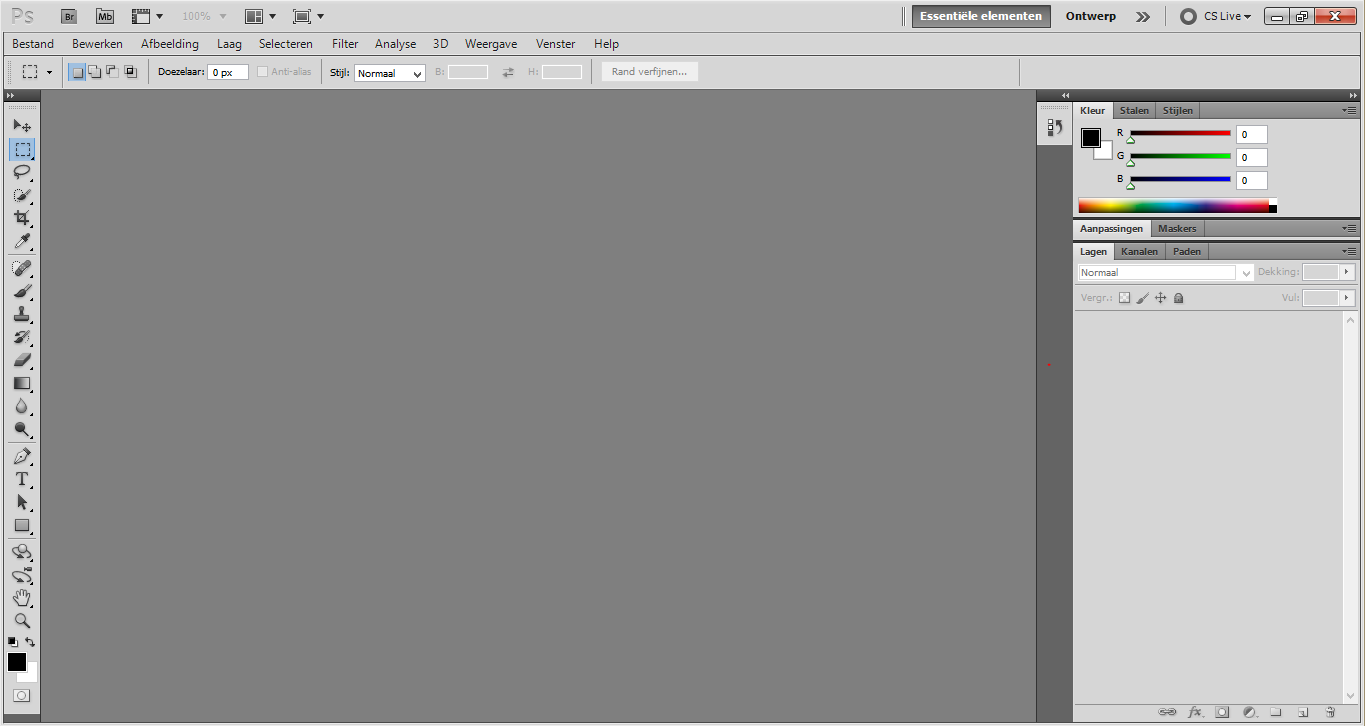Open the Kleur panel options menu
Viewport: 1365px width, 726px height.
coord(1350,110)
